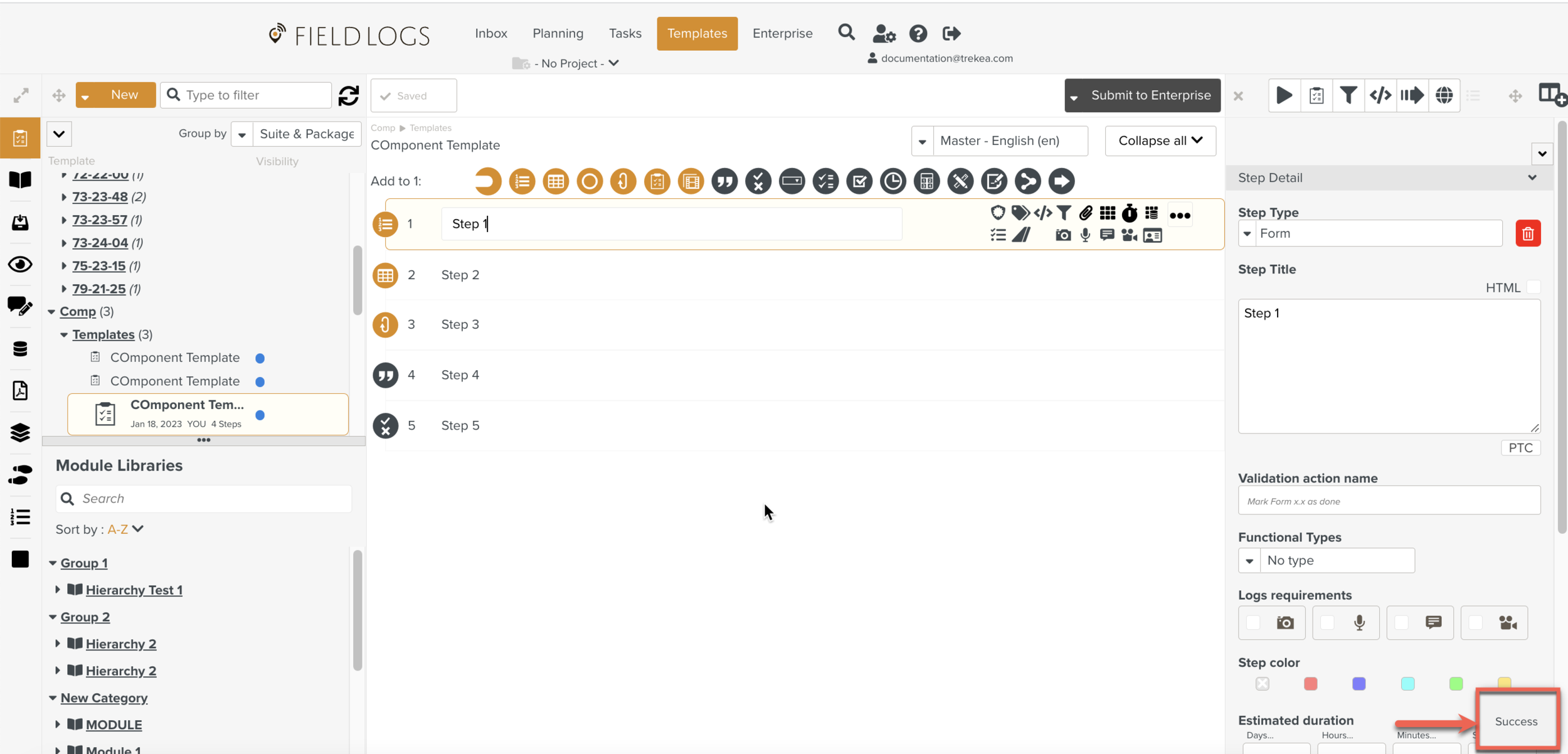Open the eye view in the left sidebar

point(20,264)
